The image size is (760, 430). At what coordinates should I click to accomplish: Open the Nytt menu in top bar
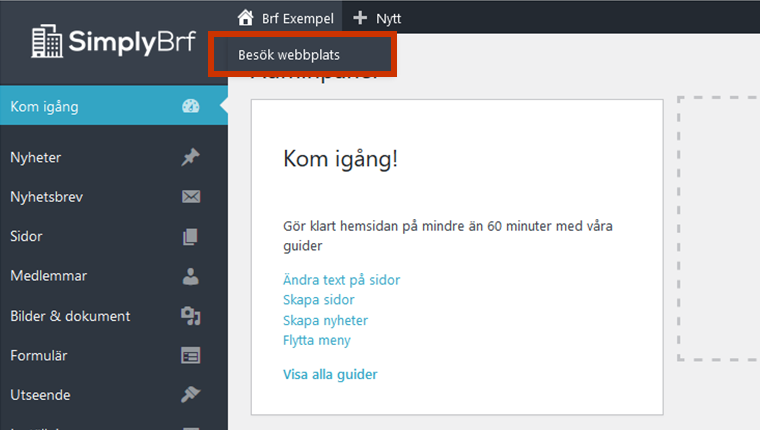(387, 17)
